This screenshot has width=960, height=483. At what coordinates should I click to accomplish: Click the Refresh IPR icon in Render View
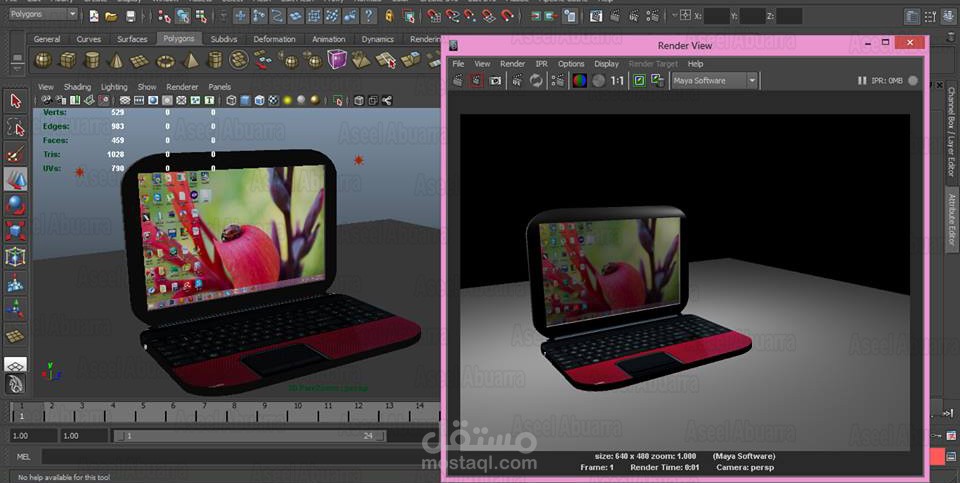(536, 80)
